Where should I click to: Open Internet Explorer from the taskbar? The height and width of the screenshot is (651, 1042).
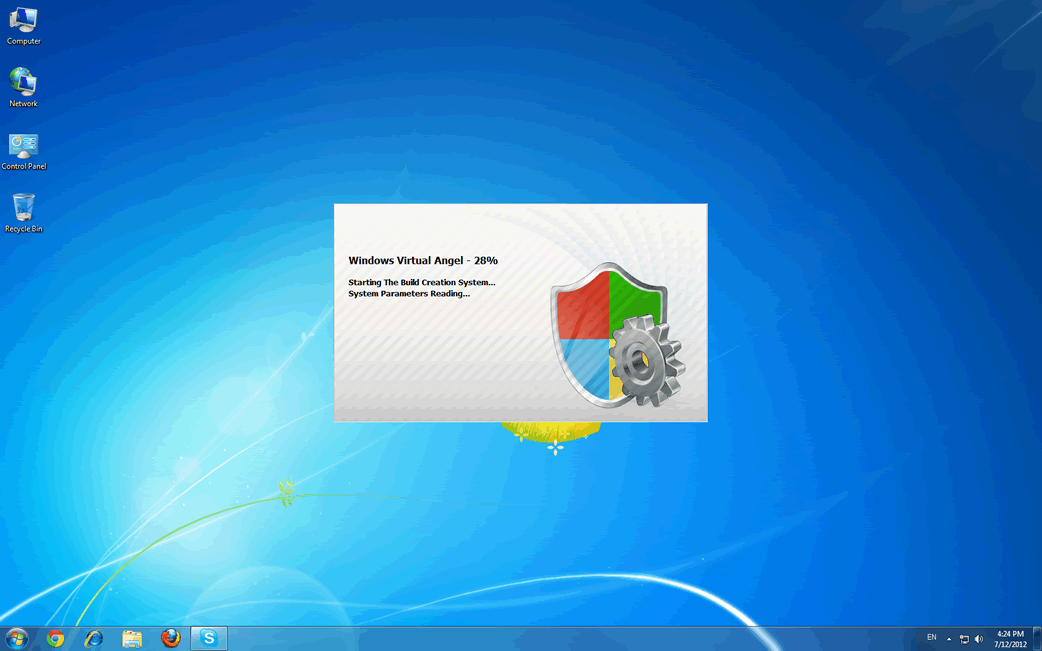(x=94, y=638)
